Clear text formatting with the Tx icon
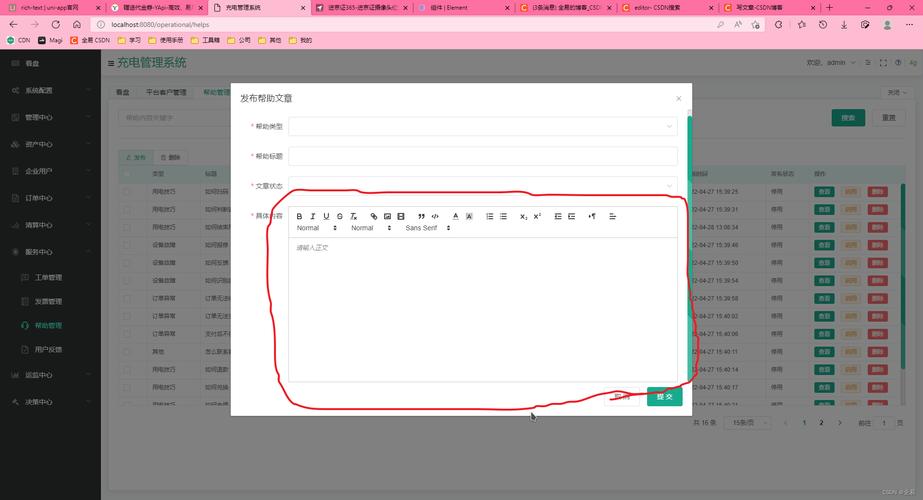The image size is (923, 500). point(353,216)
